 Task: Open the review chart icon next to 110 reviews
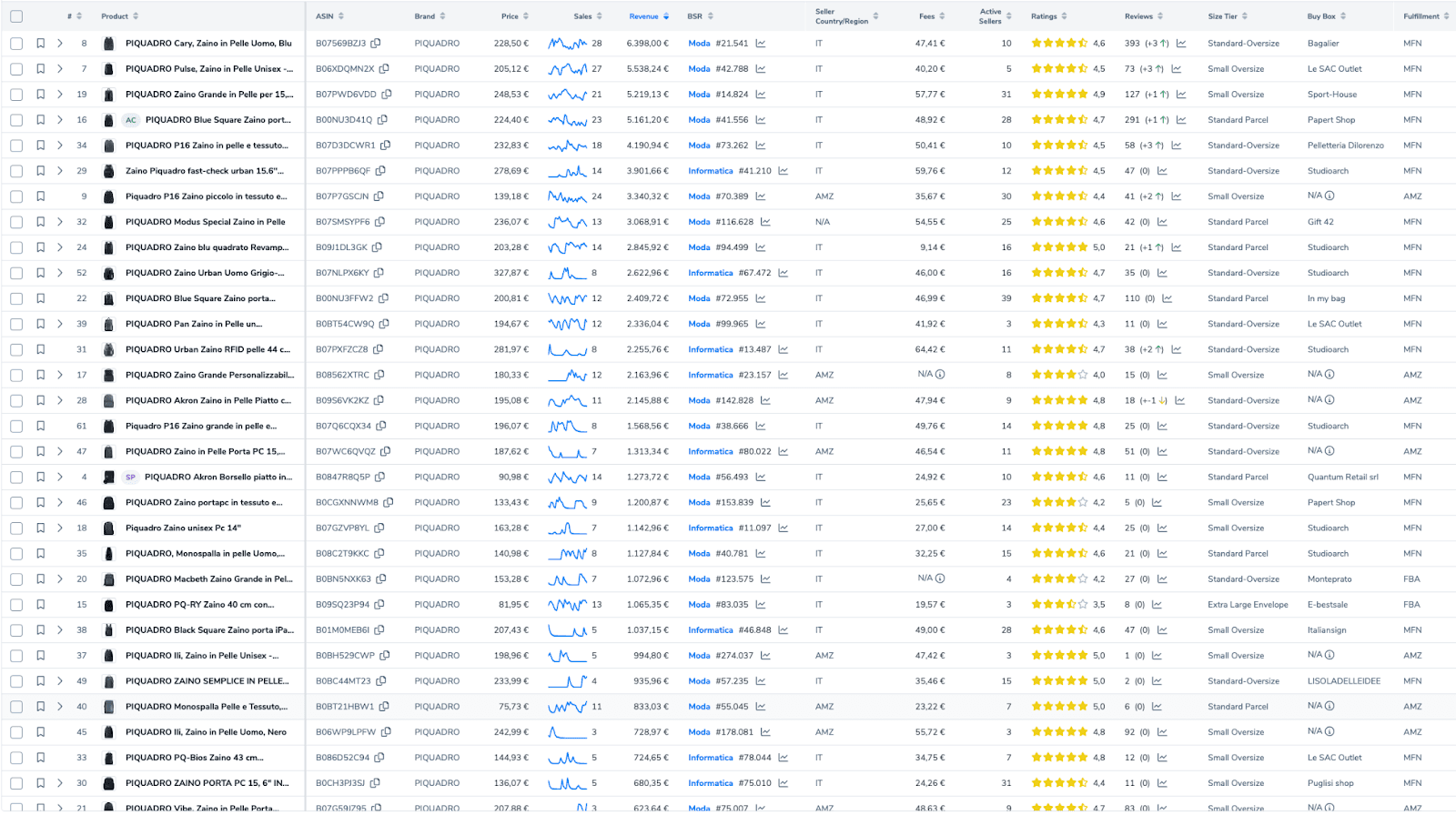(x=1167, y=298)
